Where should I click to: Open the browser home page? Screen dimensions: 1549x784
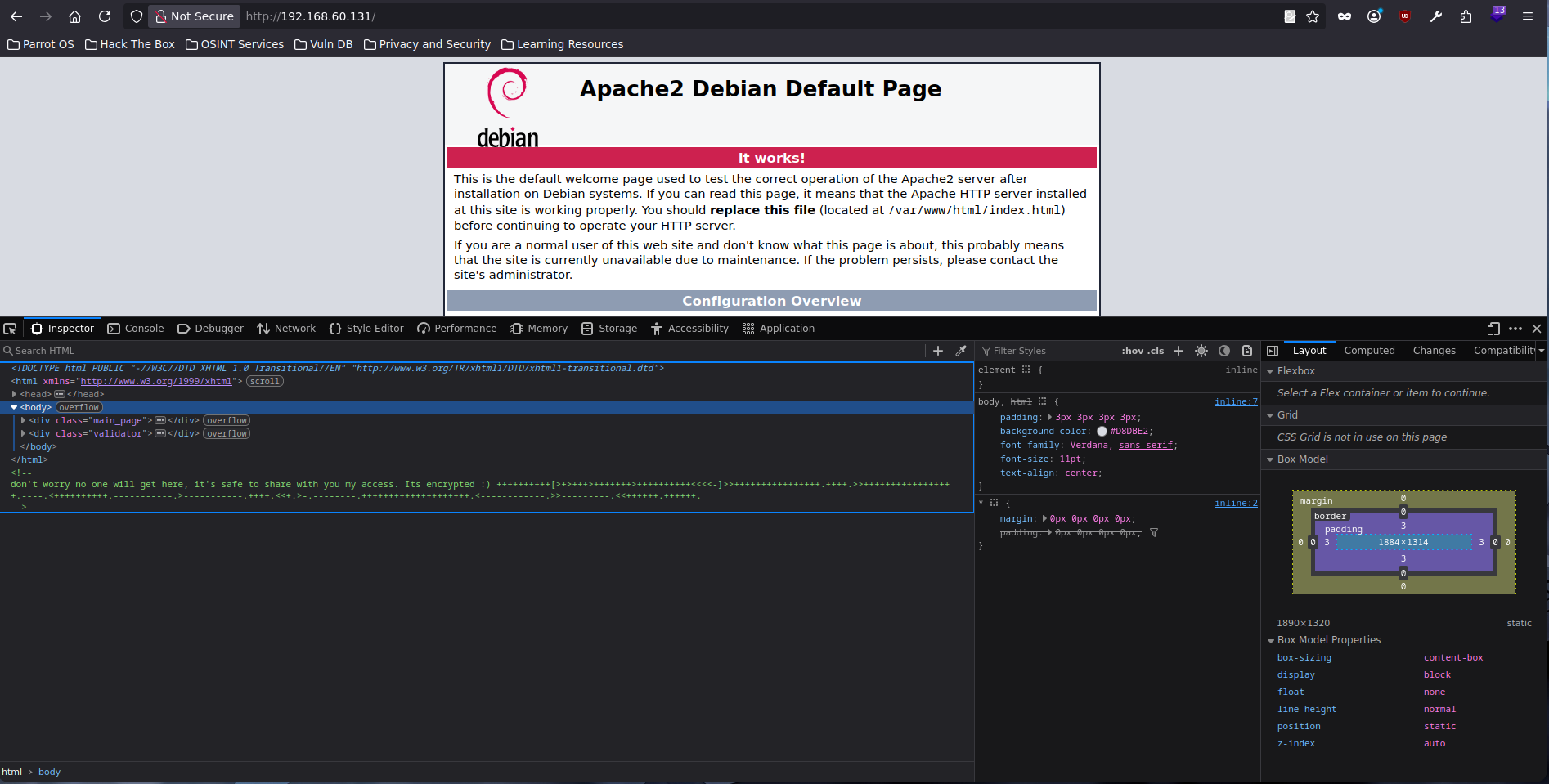[74, 16]
